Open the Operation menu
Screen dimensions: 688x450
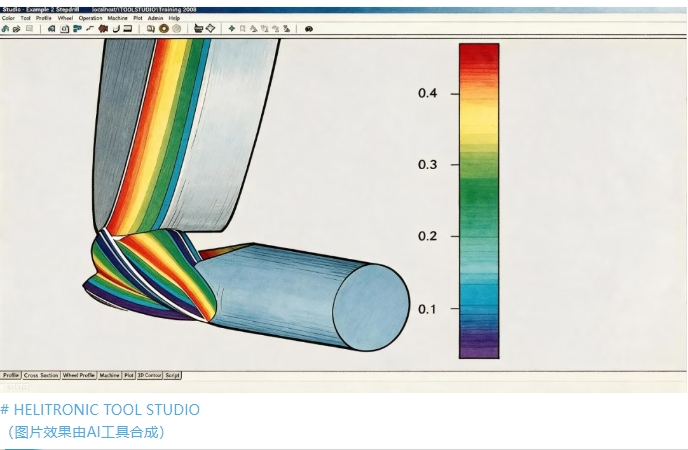click(x=90, y=18)
